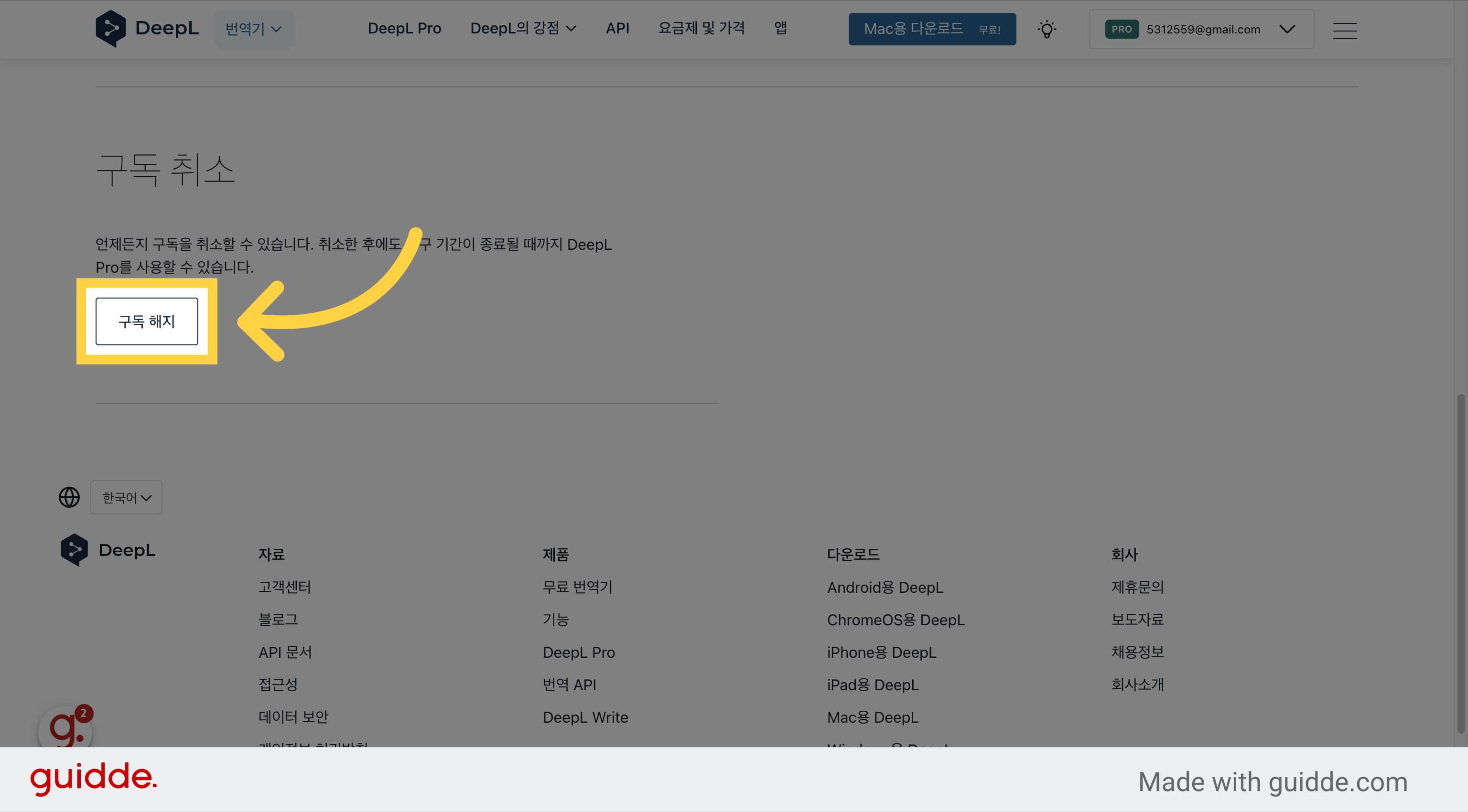Open DeepL Write footer link
The image size is (1468, 812).
(x=585, y=717)
